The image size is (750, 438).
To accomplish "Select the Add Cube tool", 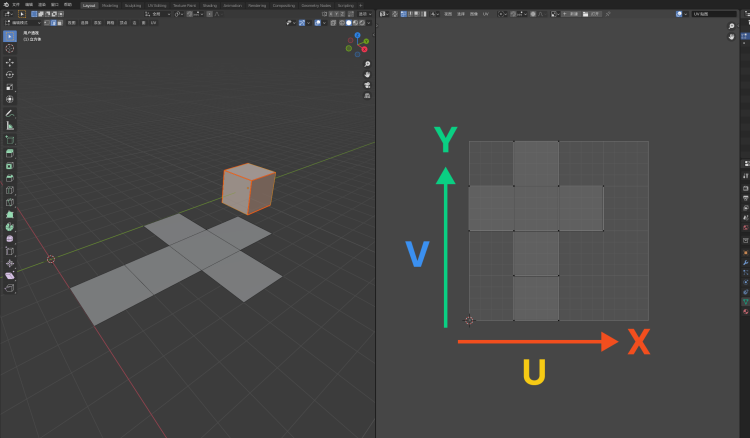I will [10, 140].
